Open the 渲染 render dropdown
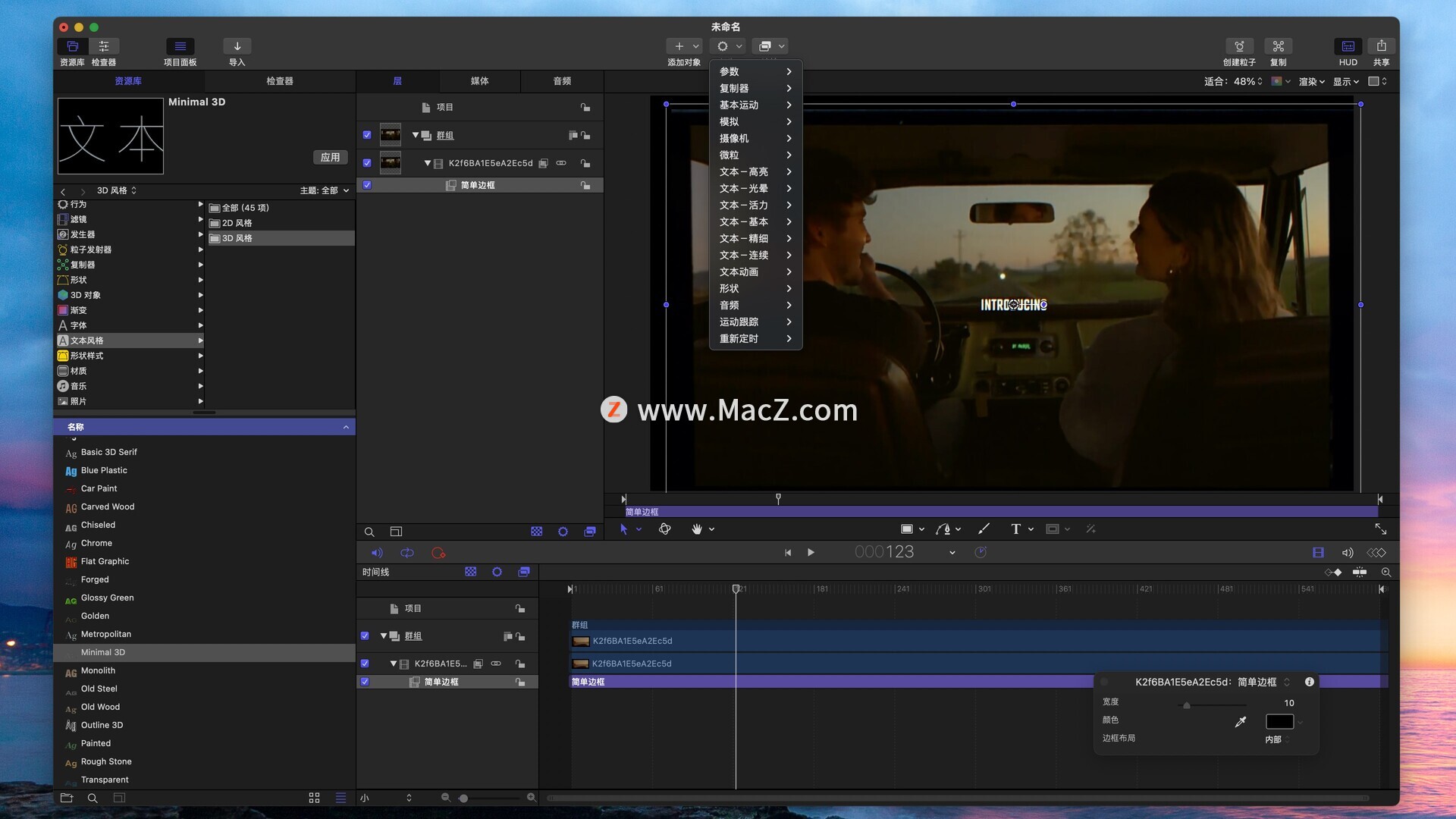1456x819 pixels. coord(1311,81)
